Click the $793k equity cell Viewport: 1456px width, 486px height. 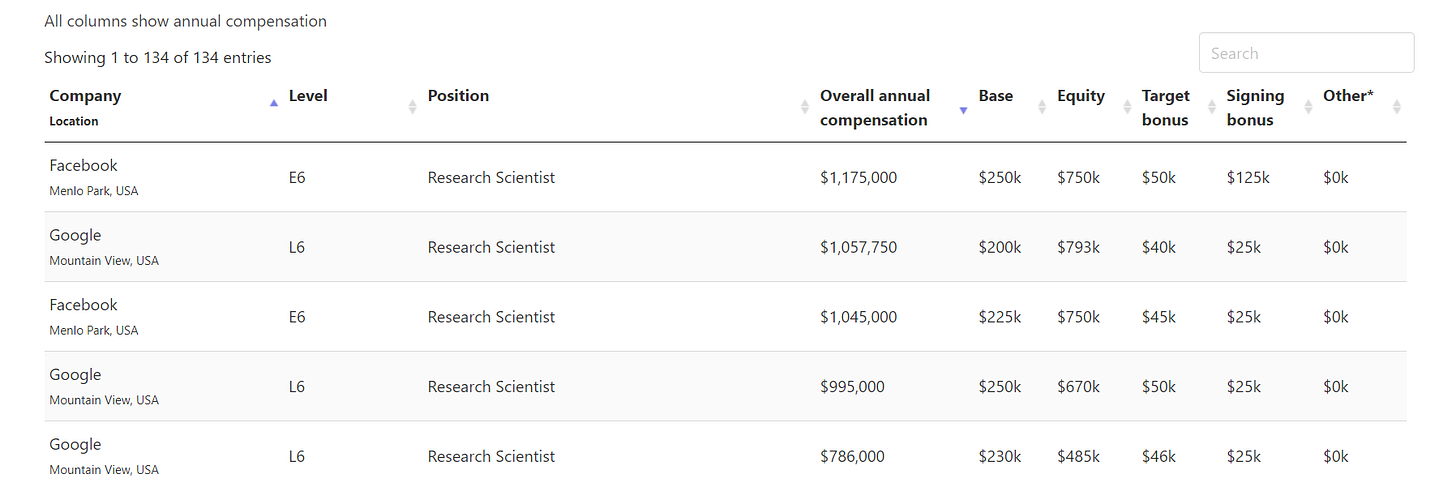point(1078,247)
